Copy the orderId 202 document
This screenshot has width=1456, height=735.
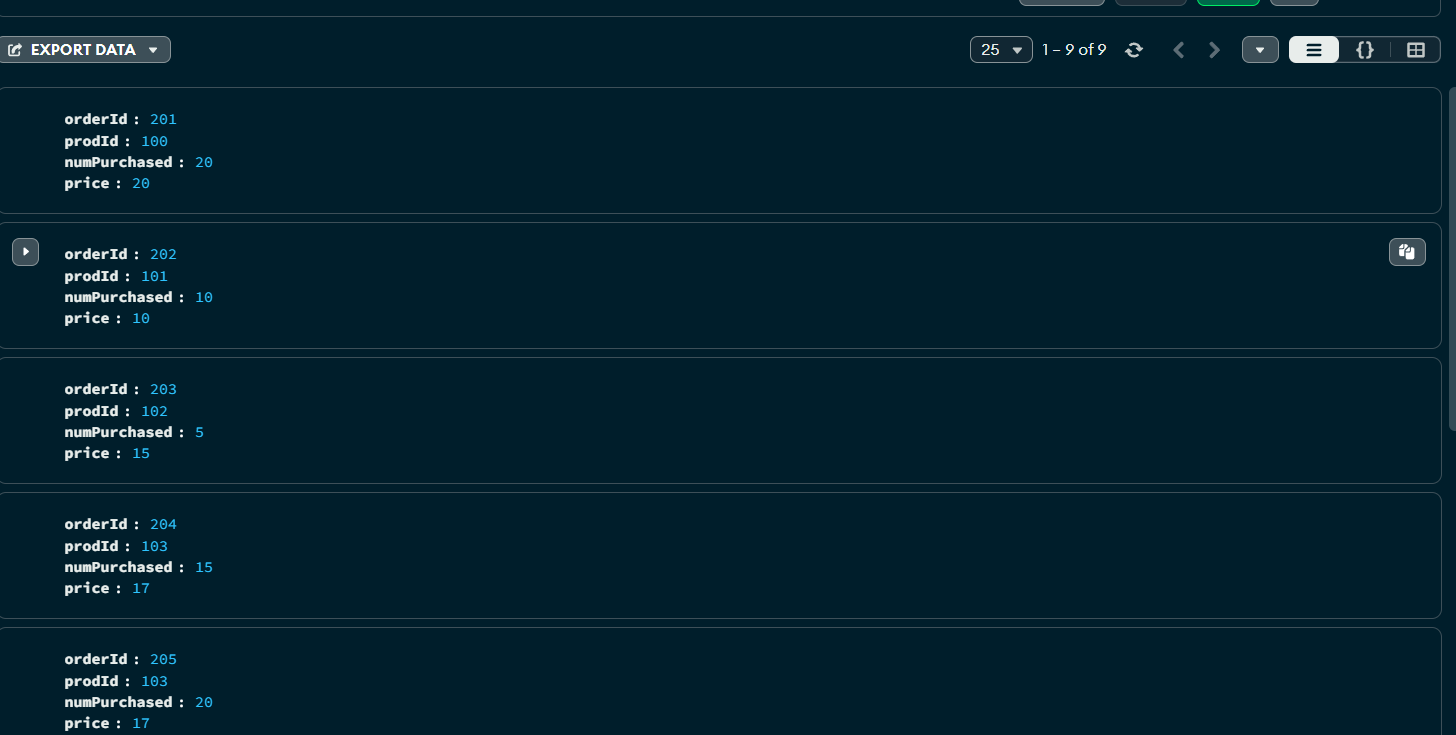point(1407,252)
